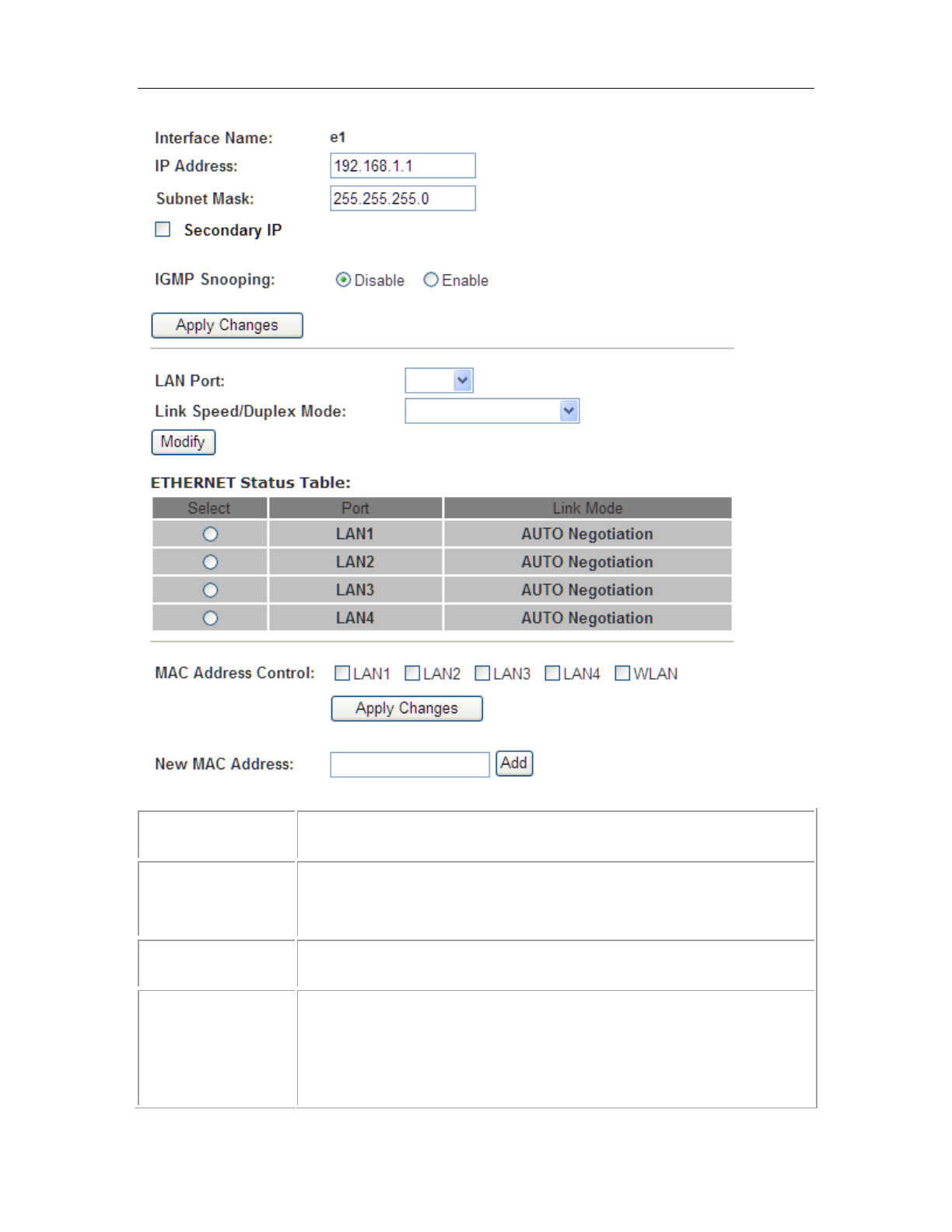This screenshot has width=952, height=1232.
Task: Click the Select column header
Action: coord(210,508)
